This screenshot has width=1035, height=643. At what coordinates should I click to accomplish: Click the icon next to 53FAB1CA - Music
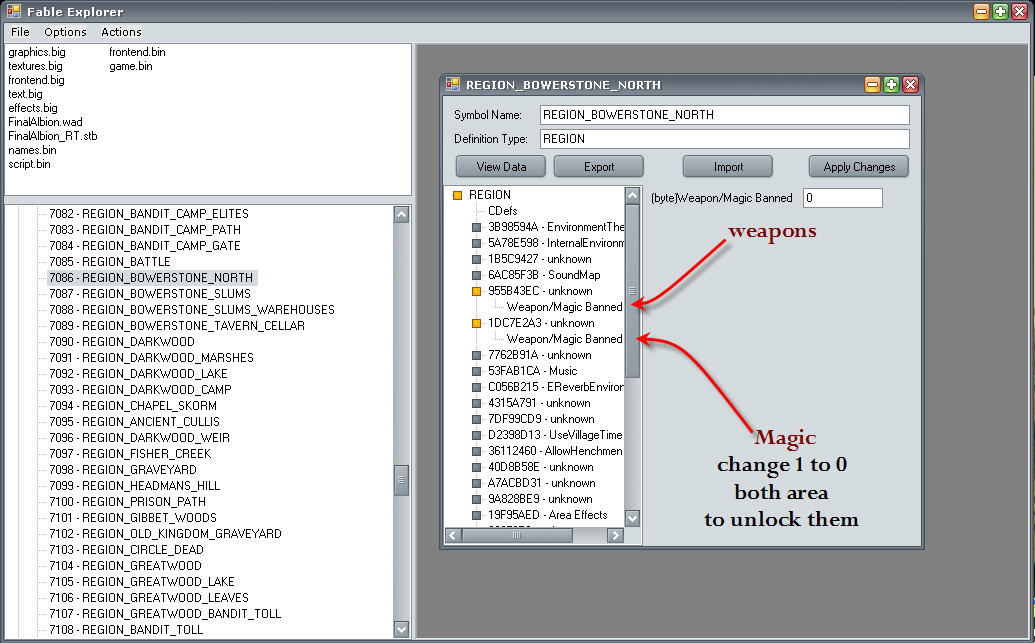(x=477, y=371)
